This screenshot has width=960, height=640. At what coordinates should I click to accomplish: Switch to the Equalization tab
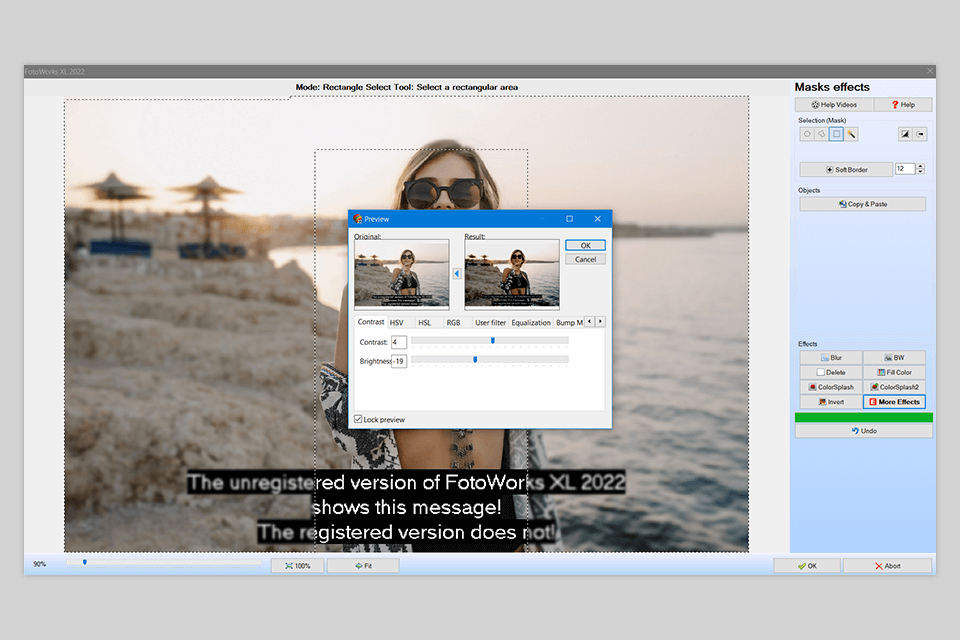click(x=531, y=323)
